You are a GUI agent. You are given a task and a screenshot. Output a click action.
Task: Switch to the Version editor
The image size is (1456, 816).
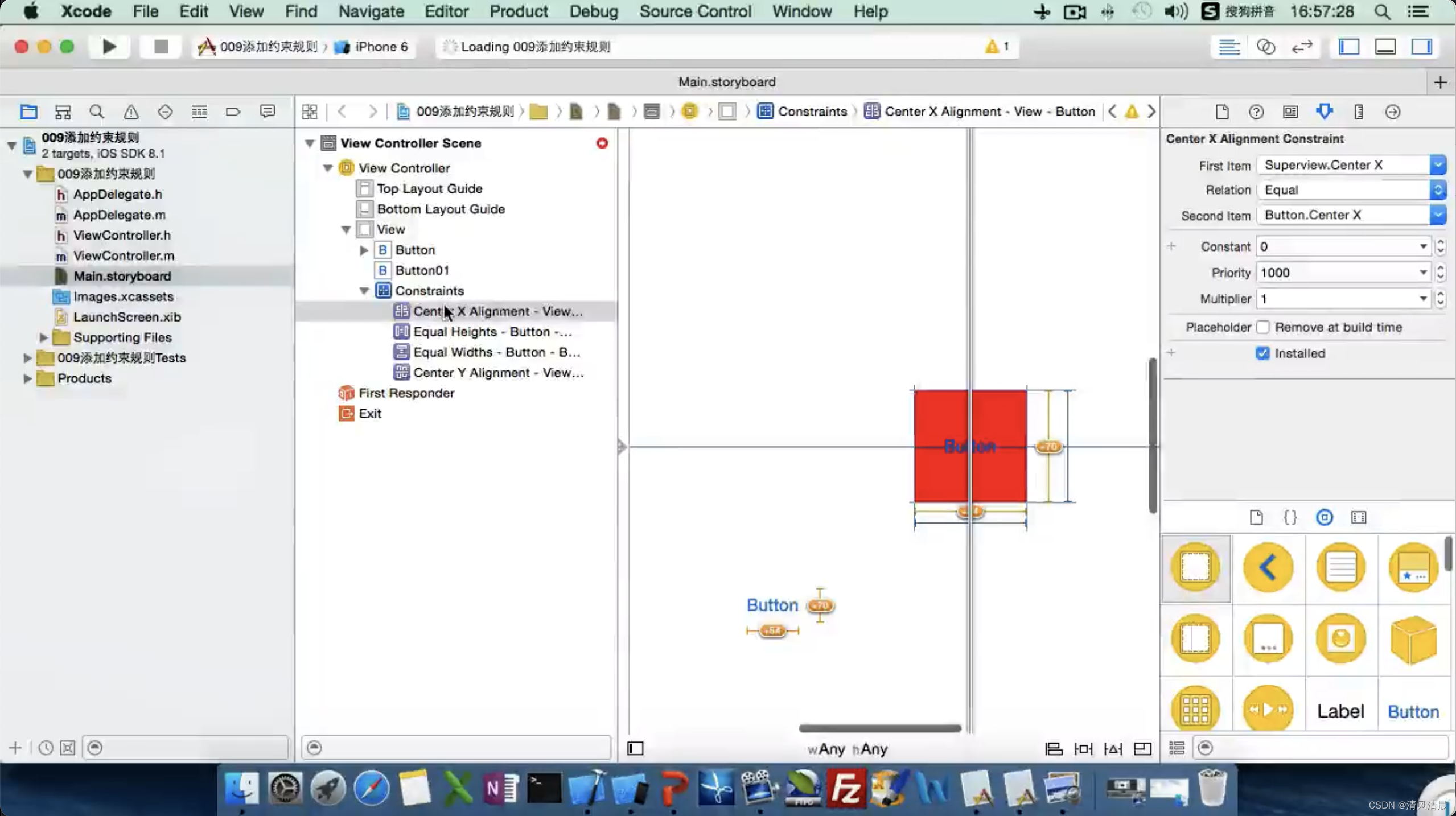tap(1302, 47)
